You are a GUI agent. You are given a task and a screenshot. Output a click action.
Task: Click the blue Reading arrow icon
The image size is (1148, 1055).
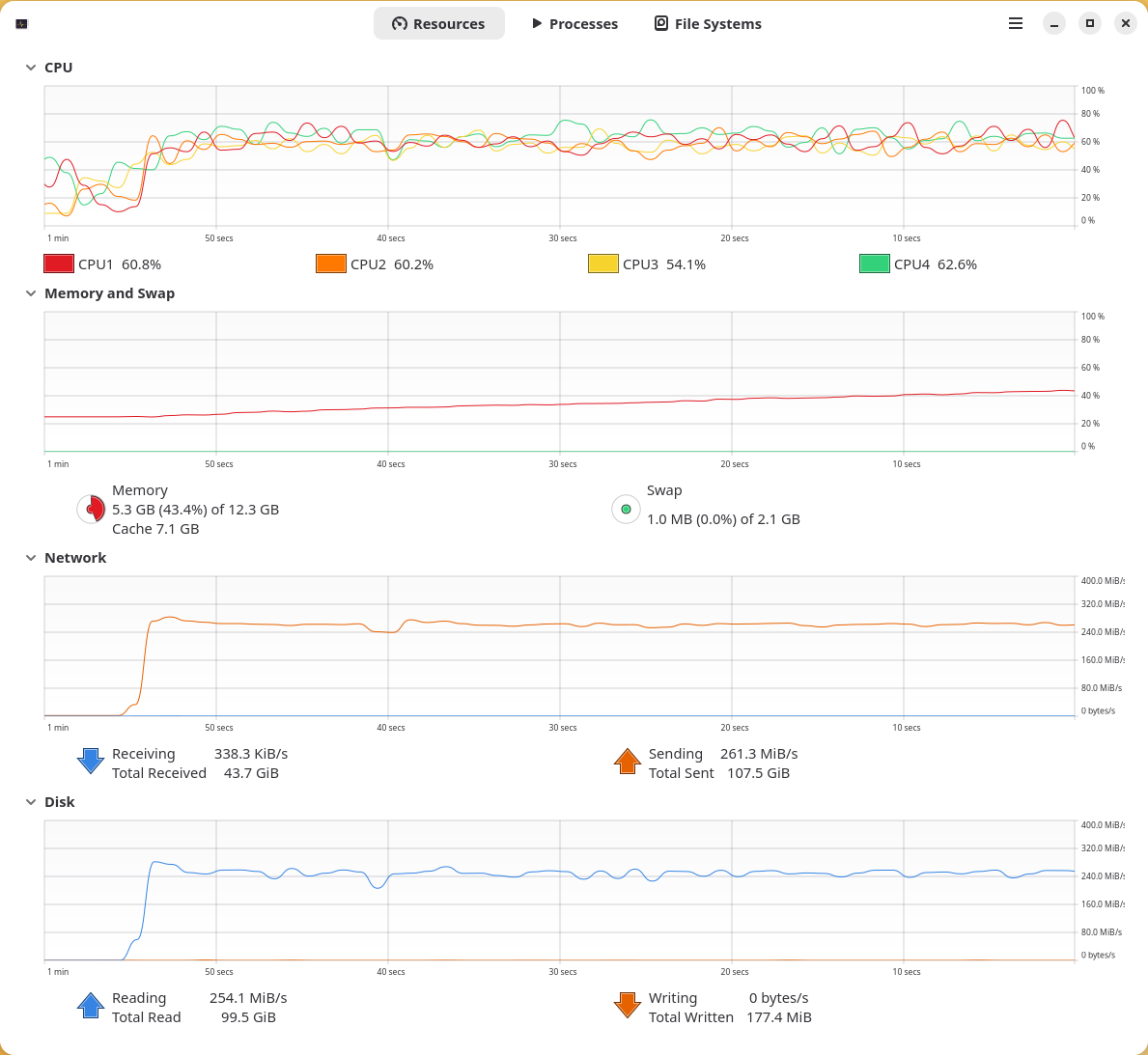pos(90,1005)
